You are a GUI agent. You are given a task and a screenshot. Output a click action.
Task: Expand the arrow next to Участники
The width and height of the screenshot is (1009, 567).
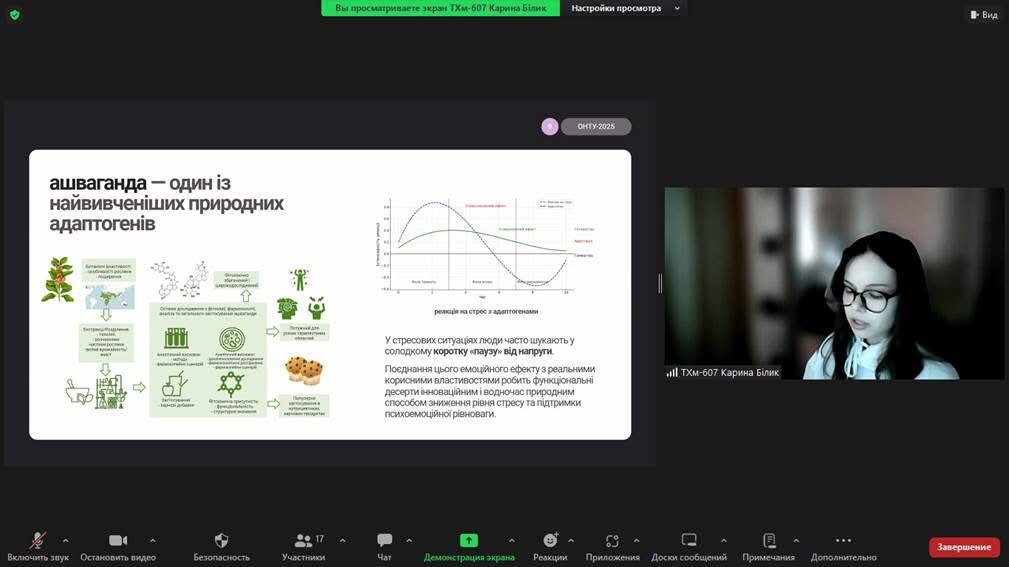[x=342, y=540]
